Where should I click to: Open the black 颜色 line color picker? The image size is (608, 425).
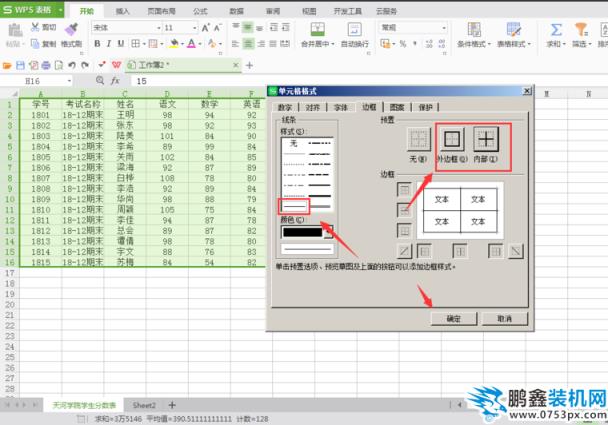pos(307,232)
